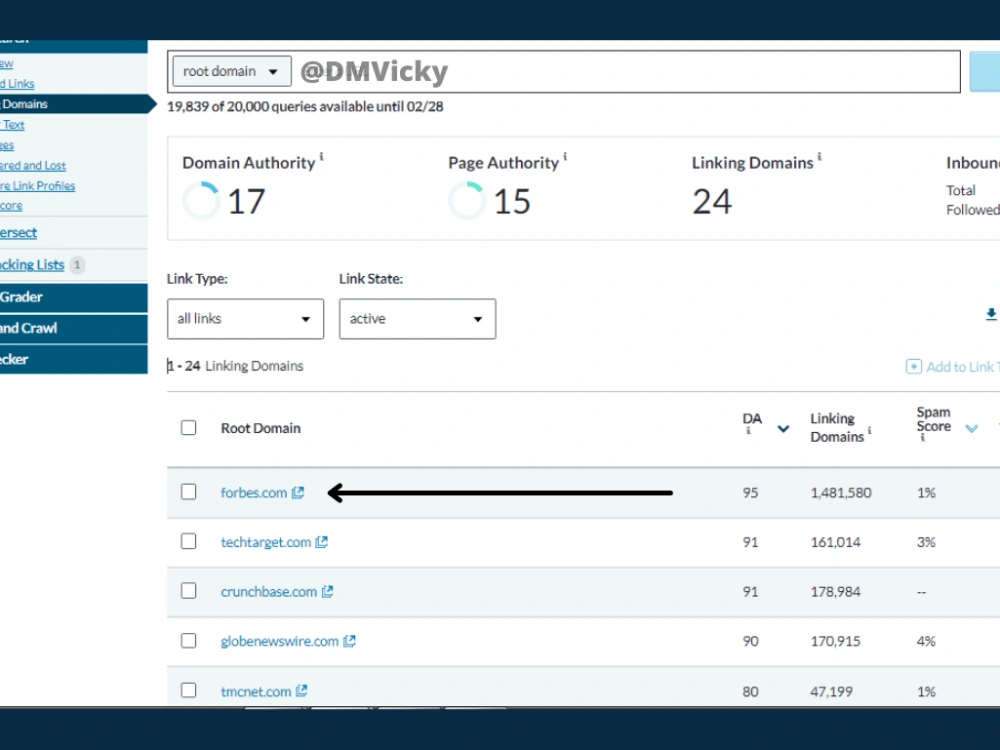Open Tracking Lists in sidebar

32,265
